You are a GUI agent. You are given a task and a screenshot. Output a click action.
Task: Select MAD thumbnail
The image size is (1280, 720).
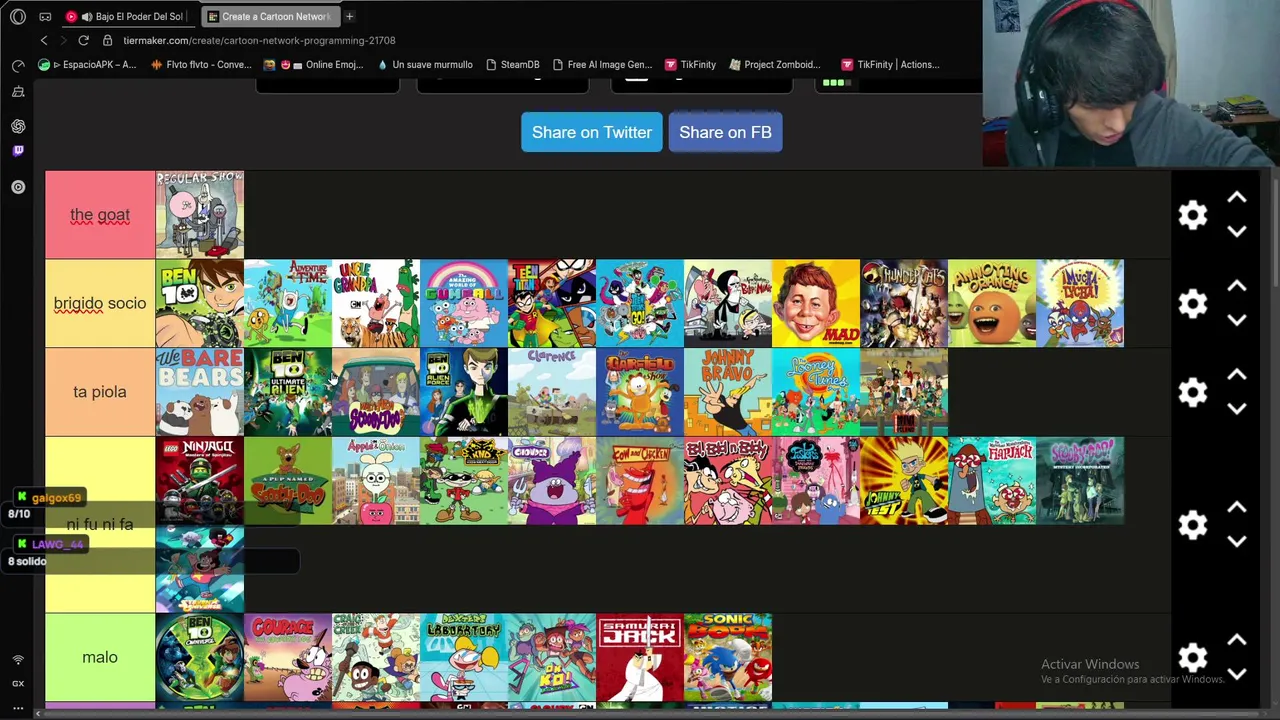pyautogui.click(x=816, y=303)
